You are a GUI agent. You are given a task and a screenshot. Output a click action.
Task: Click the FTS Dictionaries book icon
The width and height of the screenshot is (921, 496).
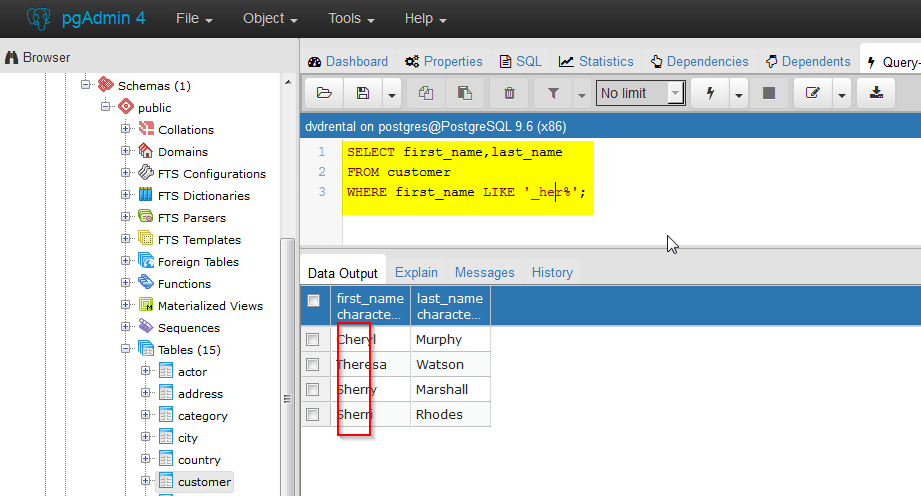tap(146, 195)
